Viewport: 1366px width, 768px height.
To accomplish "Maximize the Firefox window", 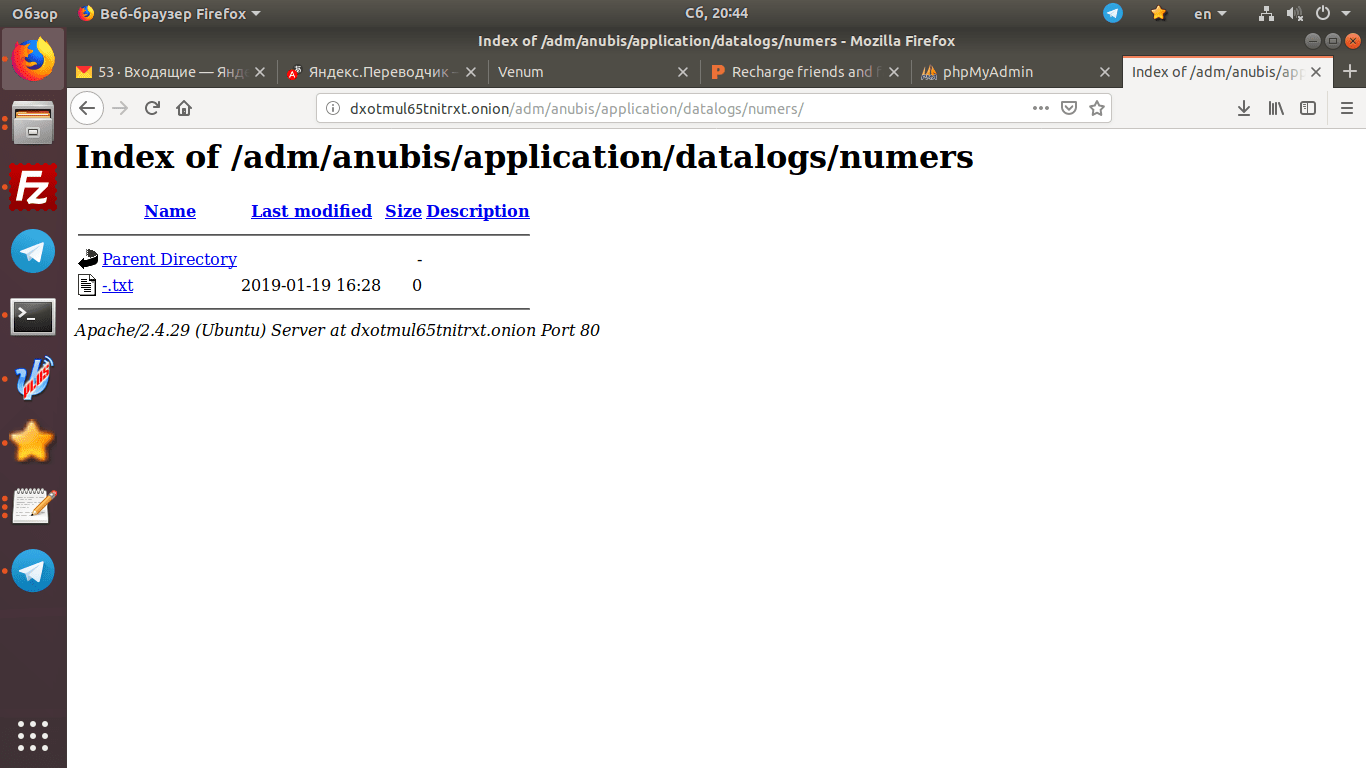I will pos(1333,41).
